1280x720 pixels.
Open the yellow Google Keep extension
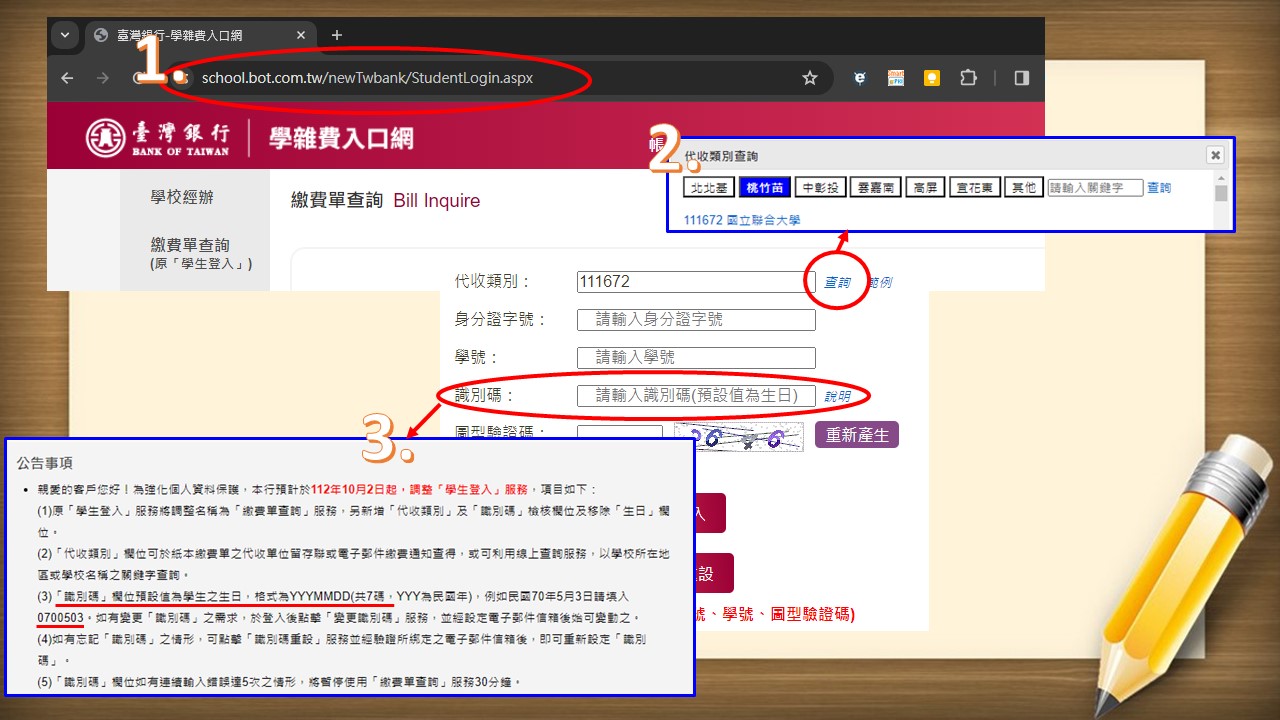pyautogui.click(x=932, y=78)
